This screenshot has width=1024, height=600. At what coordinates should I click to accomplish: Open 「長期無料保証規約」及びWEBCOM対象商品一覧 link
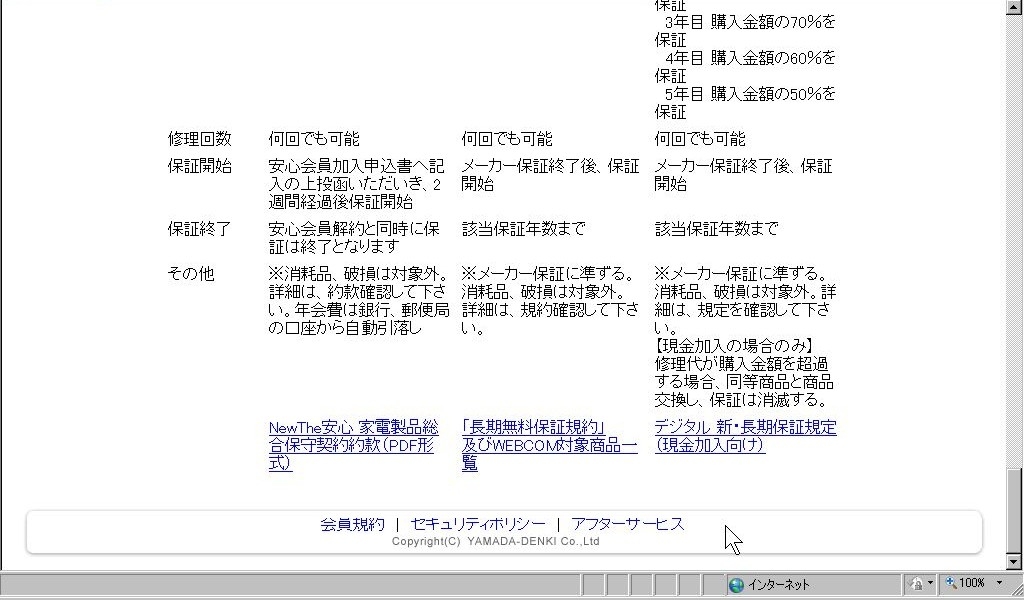coord(549,445)
